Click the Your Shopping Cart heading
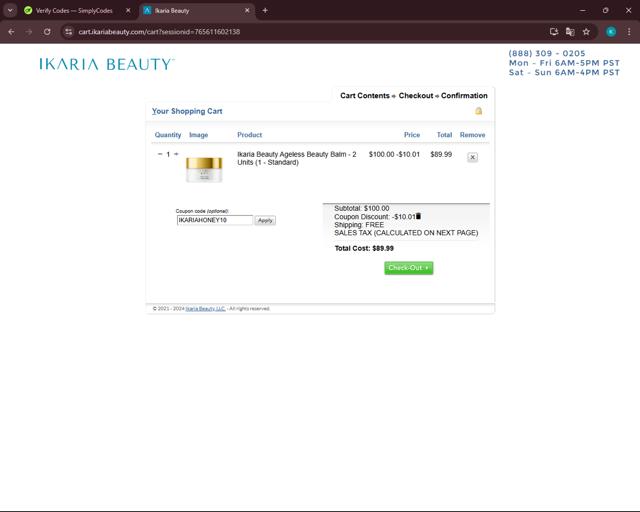 point(187,111)
